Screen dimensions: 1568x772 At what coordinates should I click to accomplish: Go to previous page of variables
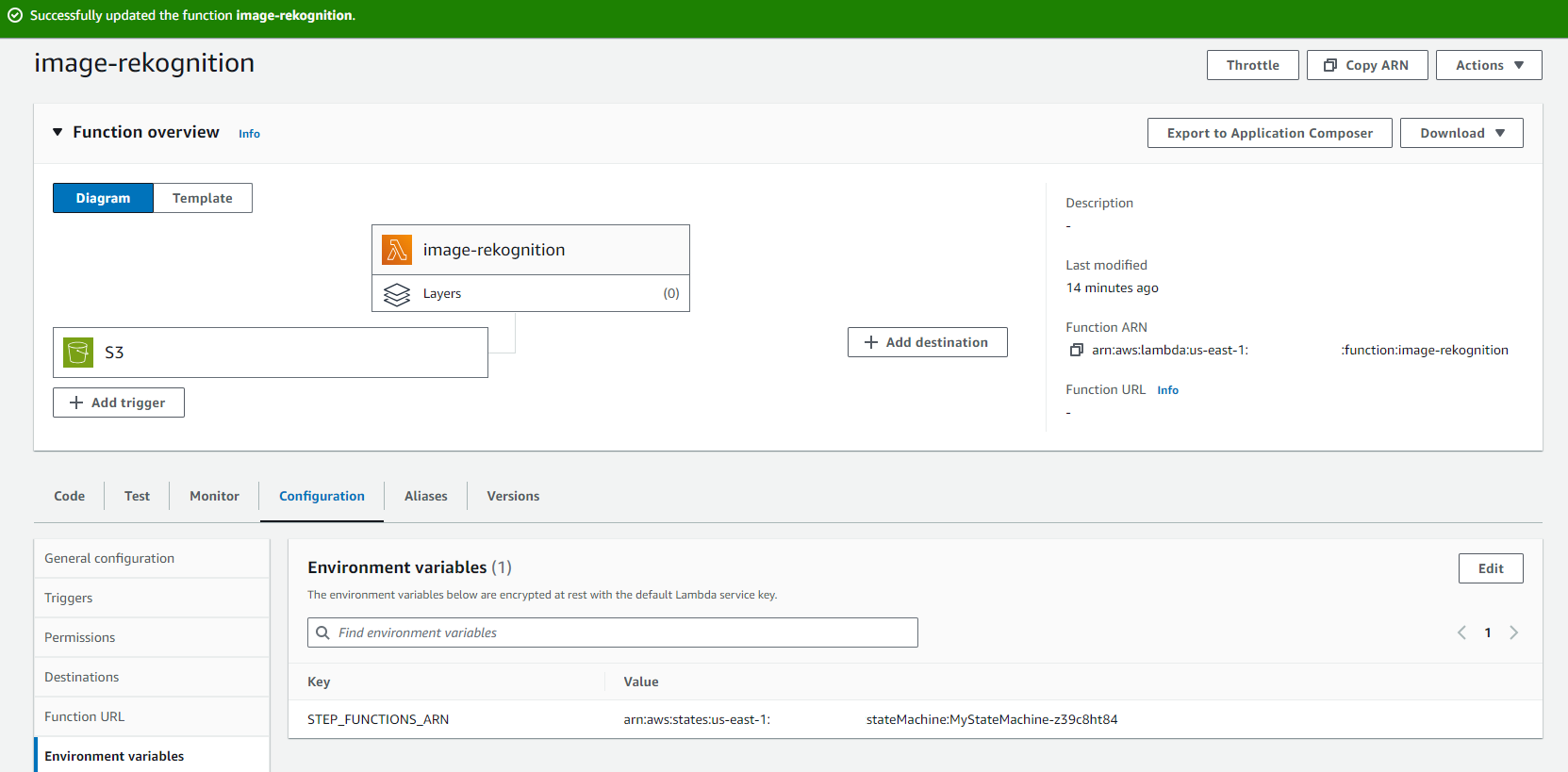1461,632
